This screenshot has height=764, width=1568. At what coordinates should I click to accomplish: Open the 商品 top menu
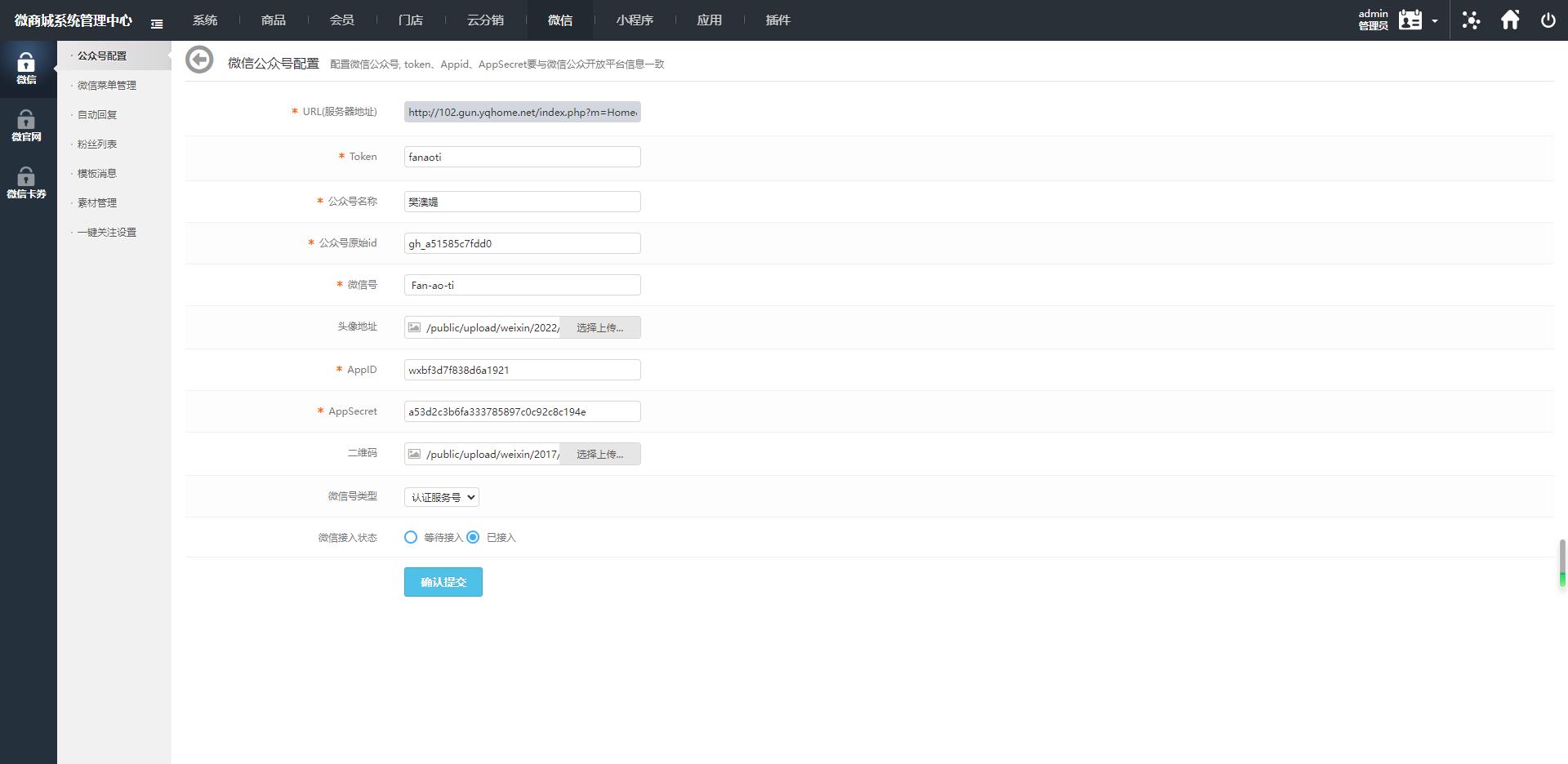coord(274,20)
